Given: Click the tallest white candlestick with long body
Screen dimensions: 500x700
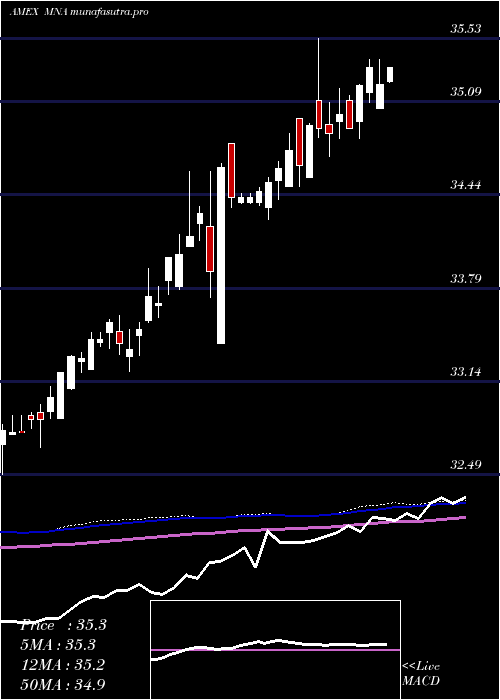Looking at the screenshot, I should click(221, 255).
